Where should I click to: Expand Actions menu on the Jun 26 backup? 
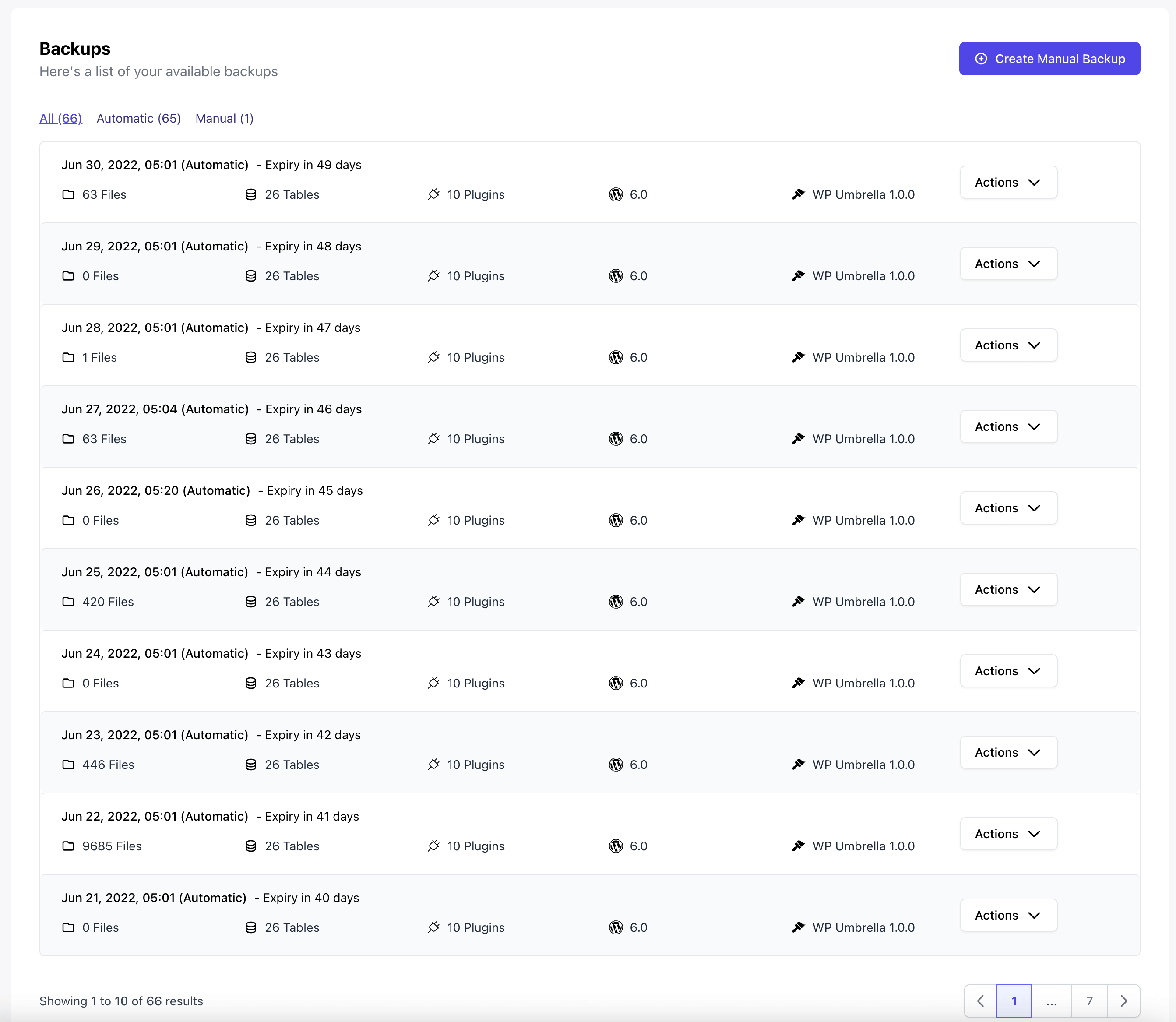click(x=1008, y=507)
